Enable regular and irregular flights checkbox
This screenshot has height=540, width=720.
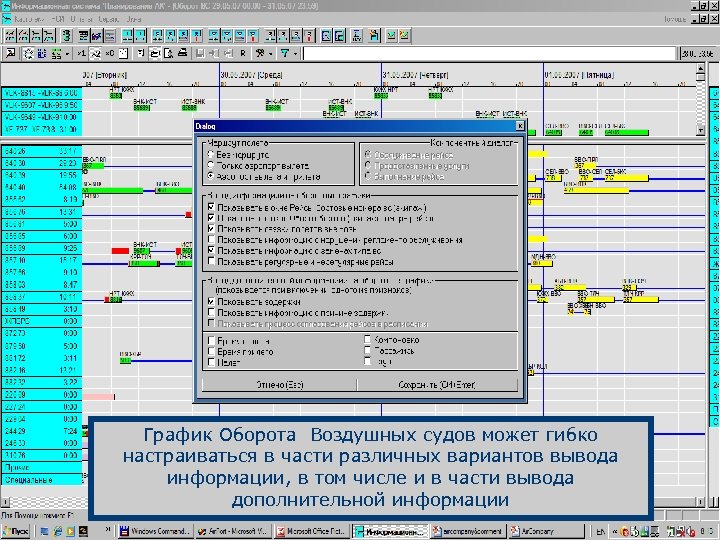click(211, 261)
